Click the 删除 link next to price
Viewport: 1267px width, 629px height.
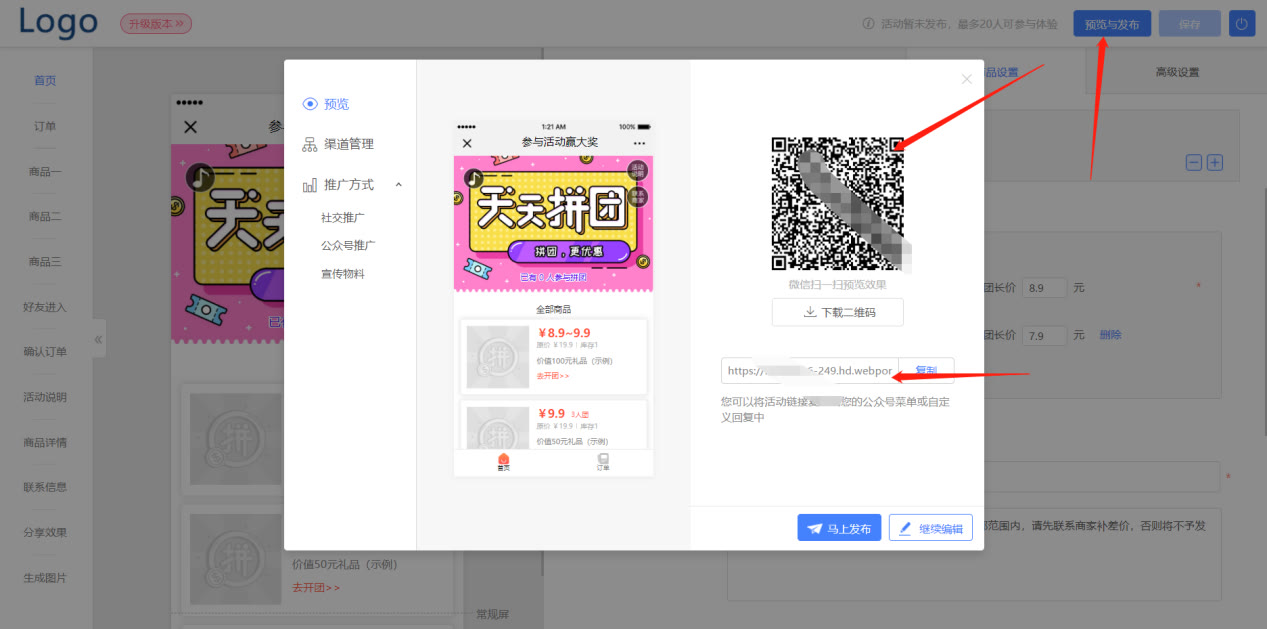[x=1110, y=334]
